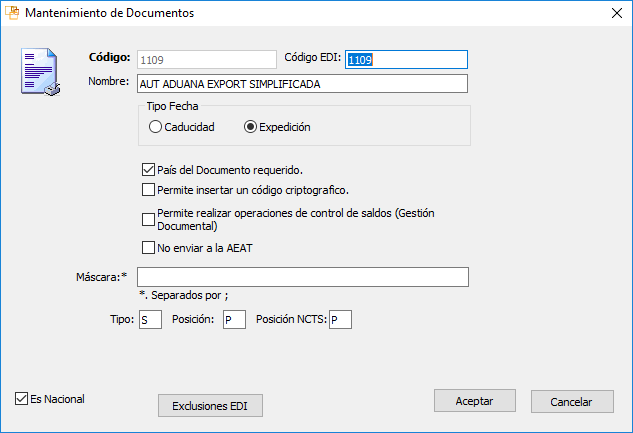Select the Expedición date type

point(251,127)
